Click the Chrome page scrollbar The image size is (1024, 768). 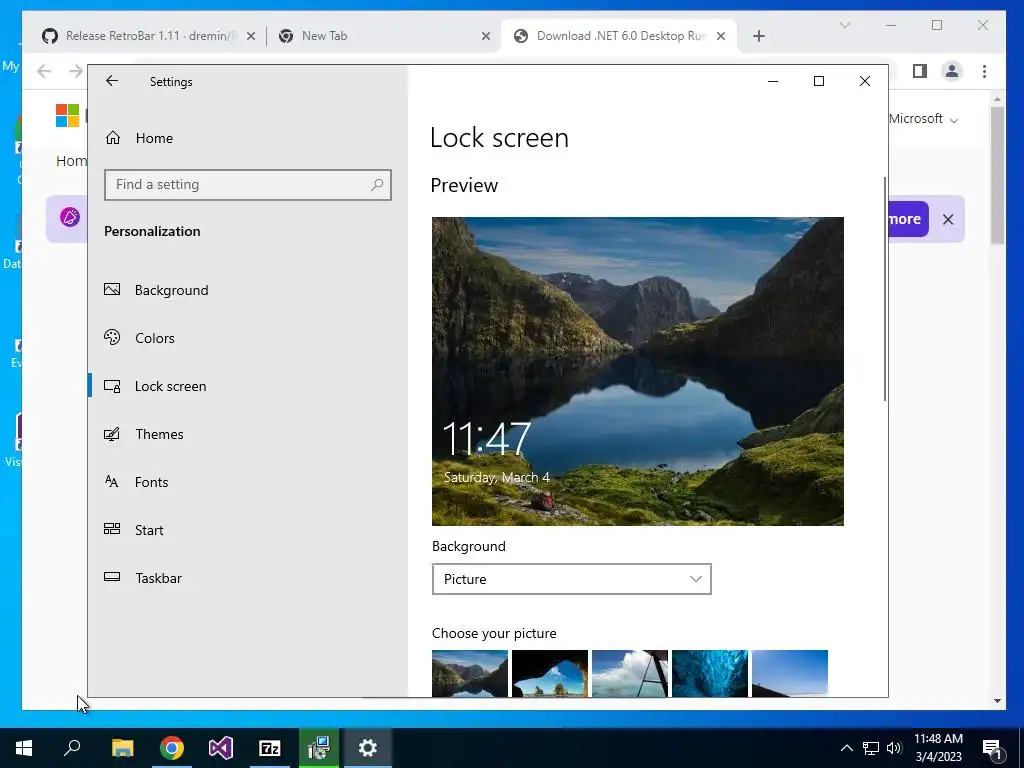tap(997, 175)
